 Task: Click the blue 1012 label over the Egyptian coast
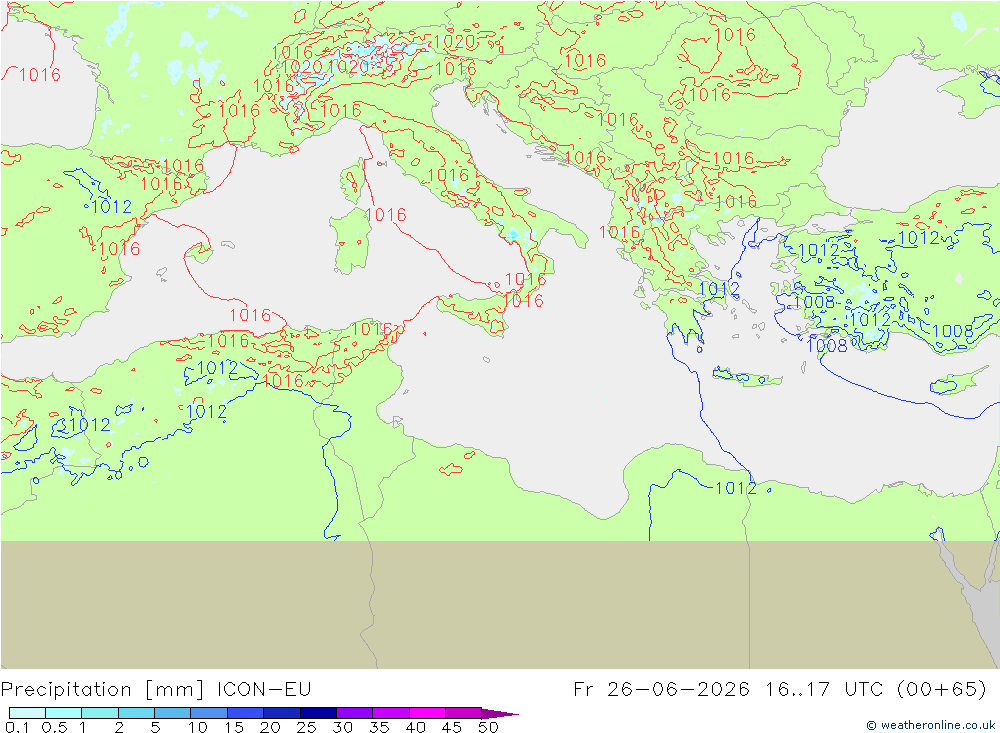pyautogui.click(x=736, y=488)
